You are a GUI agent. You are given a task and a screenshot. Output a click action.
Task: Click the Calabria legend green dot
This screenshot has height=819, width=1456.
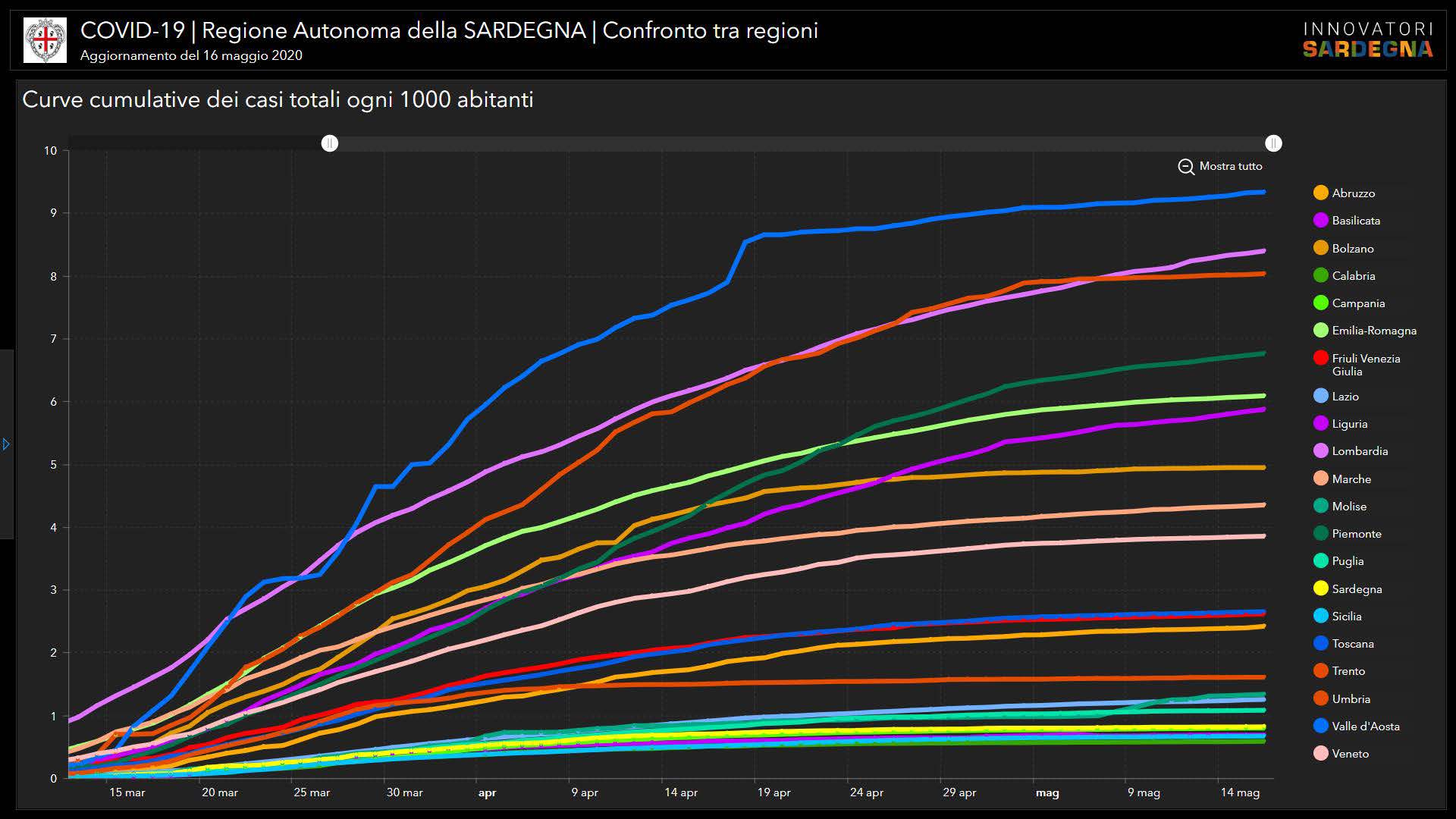pyautogui.click(x=1321, y=276)
